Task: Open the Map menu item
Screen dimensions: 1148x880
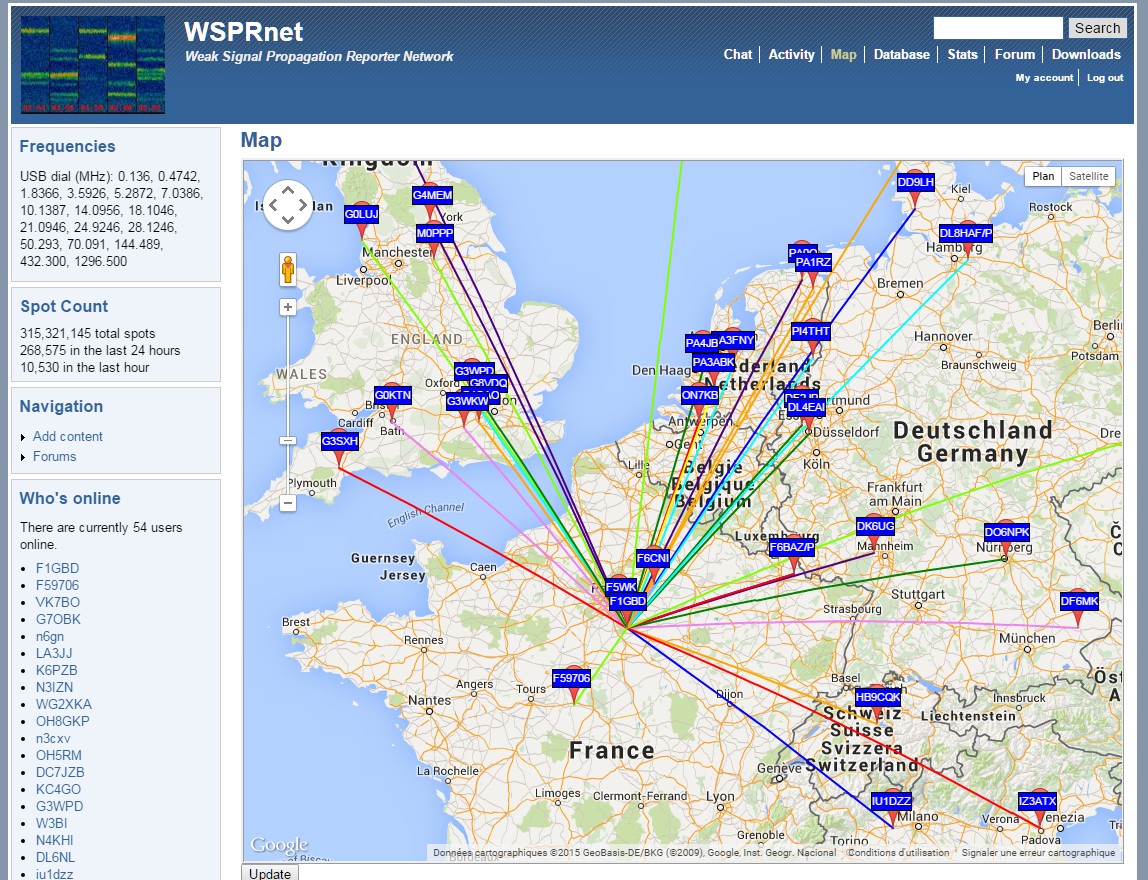Action: pyautogui.click(x=843, y=54)
